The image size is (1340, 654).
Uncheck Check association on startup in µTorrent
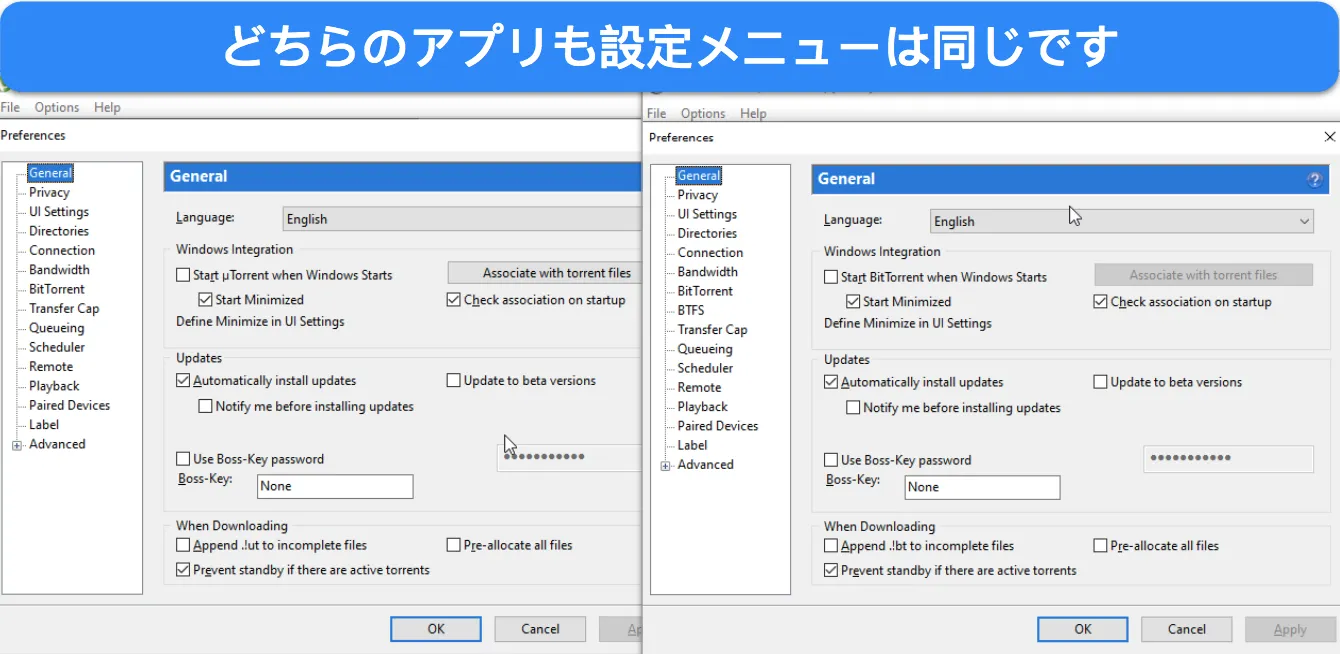click(x=454, y=299)
